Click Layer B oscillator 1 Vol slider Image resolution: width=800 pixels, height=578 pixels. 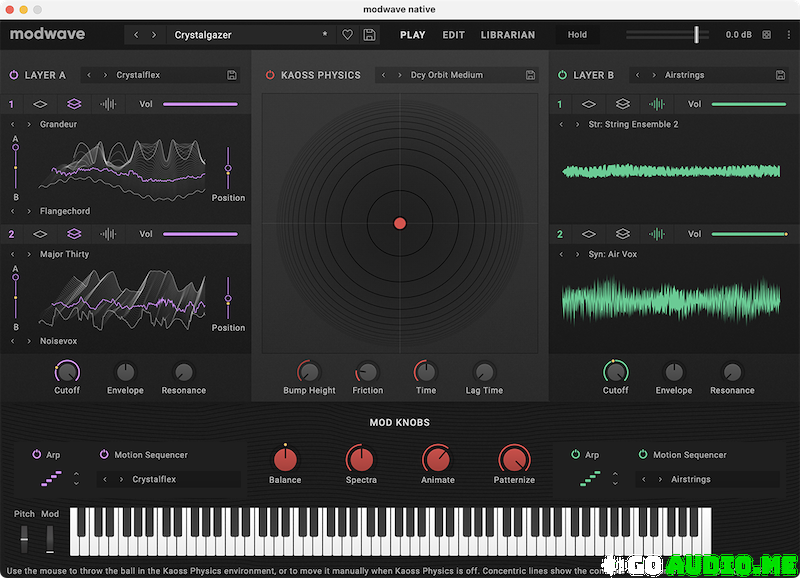(748, 104)
